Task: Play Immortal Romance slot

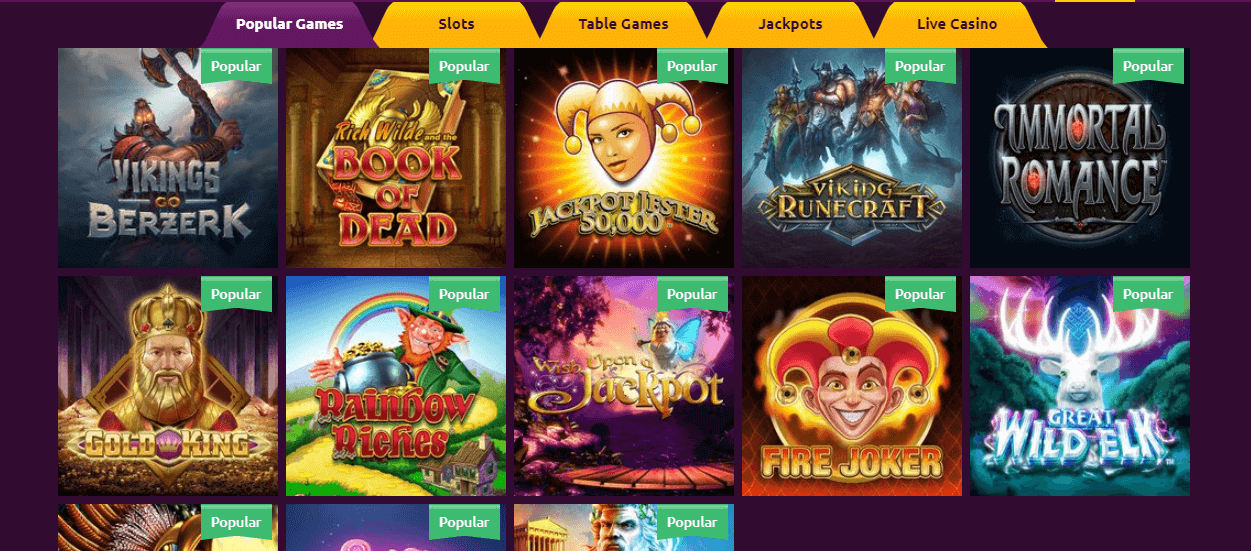Action: [1080, 158]
